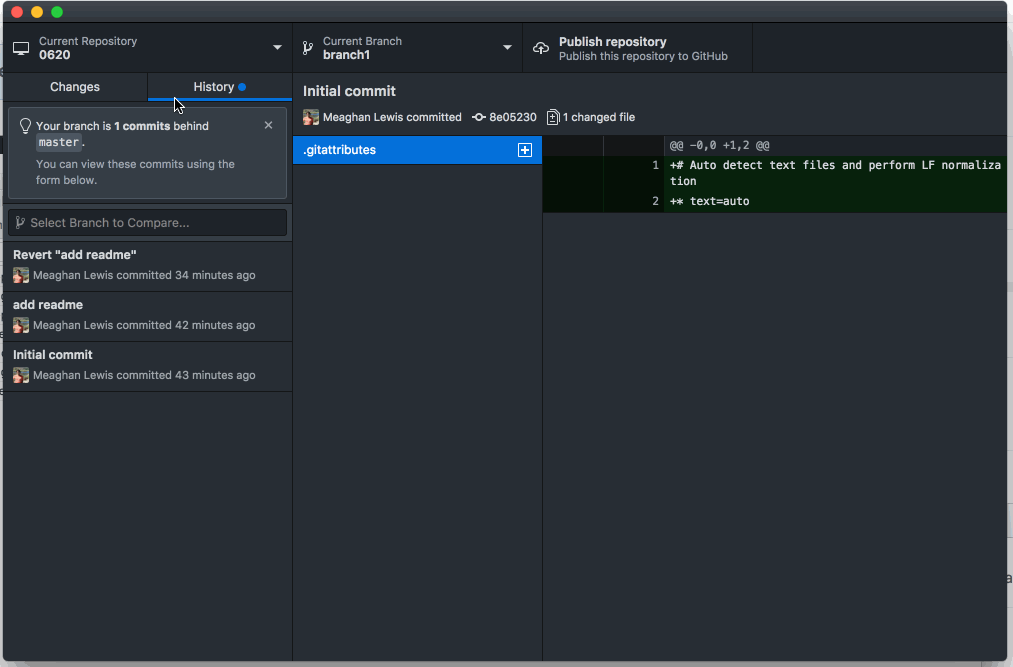
Task: Click the commit SHA icon beside 8e05230
Action: coord(479,117)
